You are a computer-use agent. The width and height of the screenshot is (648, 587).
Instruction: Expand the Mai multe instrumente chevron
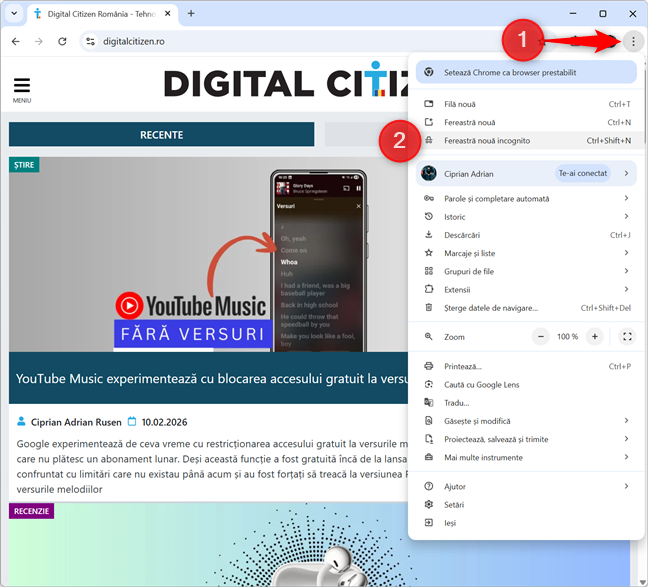627,457
